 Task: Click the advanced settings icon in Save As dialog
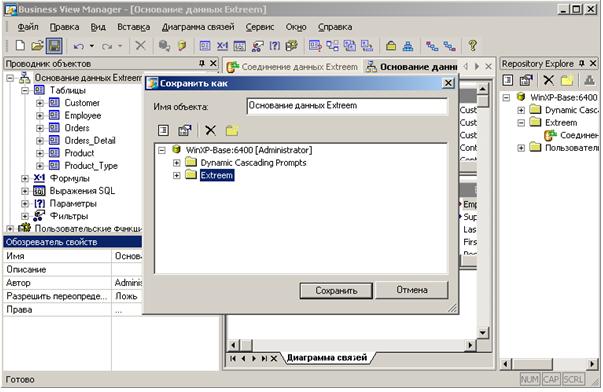[185, 130]
